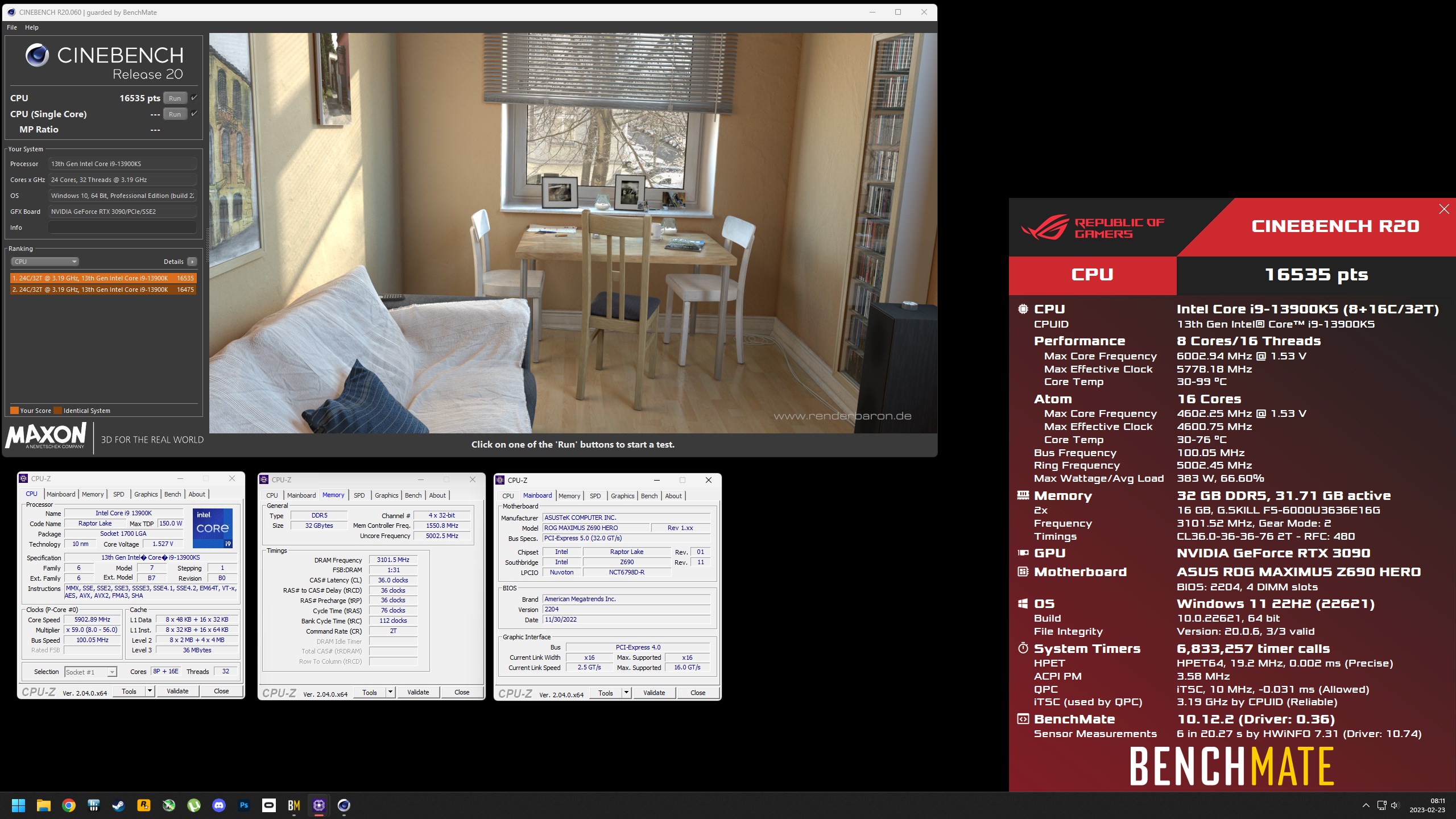Click the Cinebench logo sphere icon
This screenshot has width=1456, height=819.
(38, 55)
